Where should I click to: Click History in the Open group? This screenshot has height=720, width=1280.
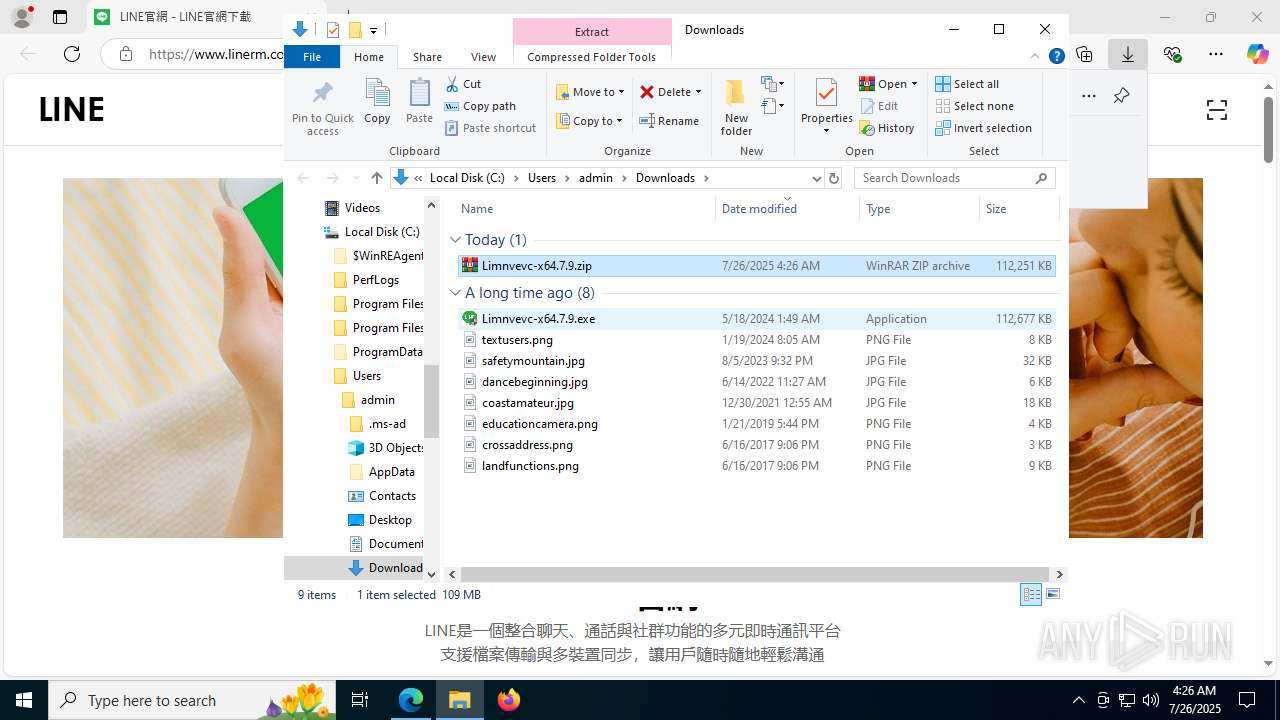[x=887, y=128]
